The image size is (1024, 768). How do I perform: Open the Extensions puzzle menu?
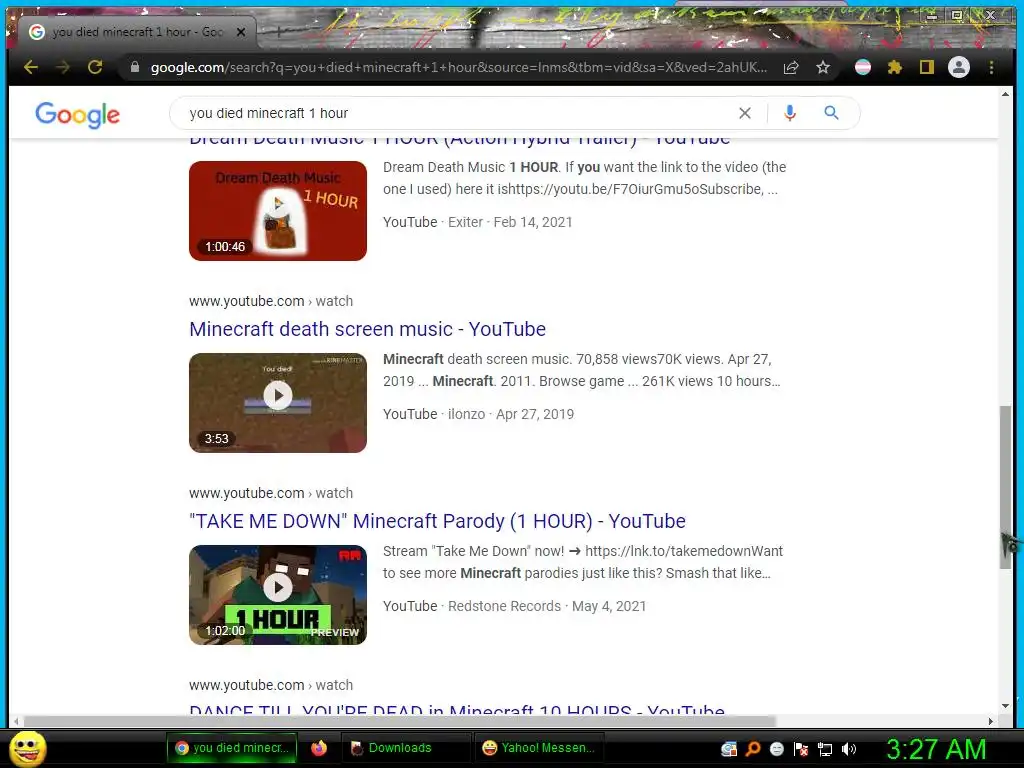[895, 67]
